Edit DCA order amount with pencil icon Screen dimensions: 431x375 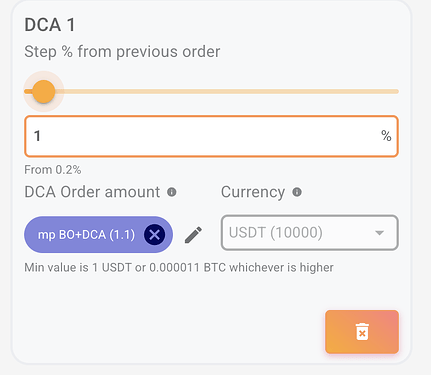click(193, 235)
